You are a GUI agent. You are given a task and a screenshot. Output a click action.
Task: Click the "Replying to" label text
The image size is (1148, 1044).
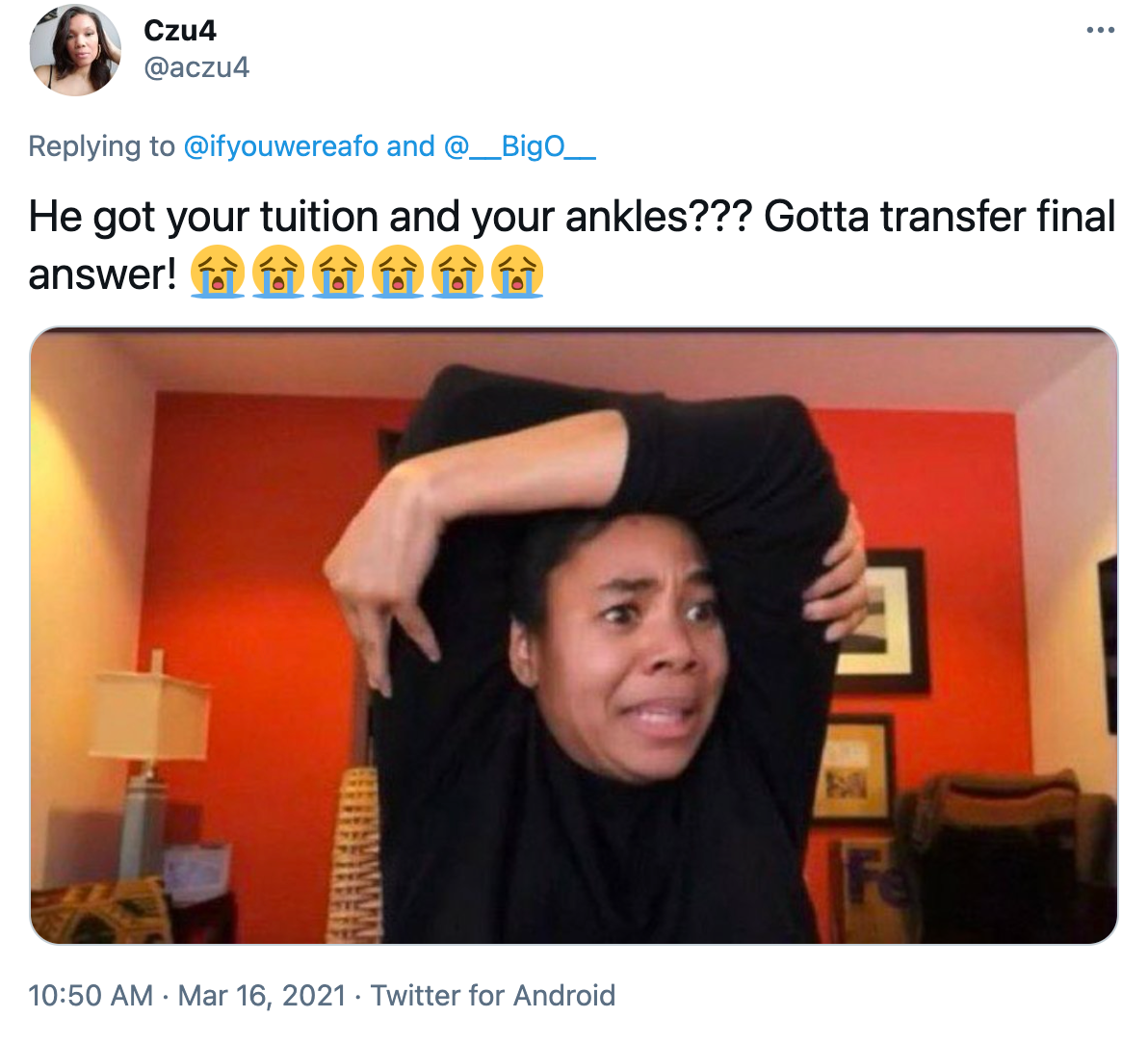click(102, 146)
